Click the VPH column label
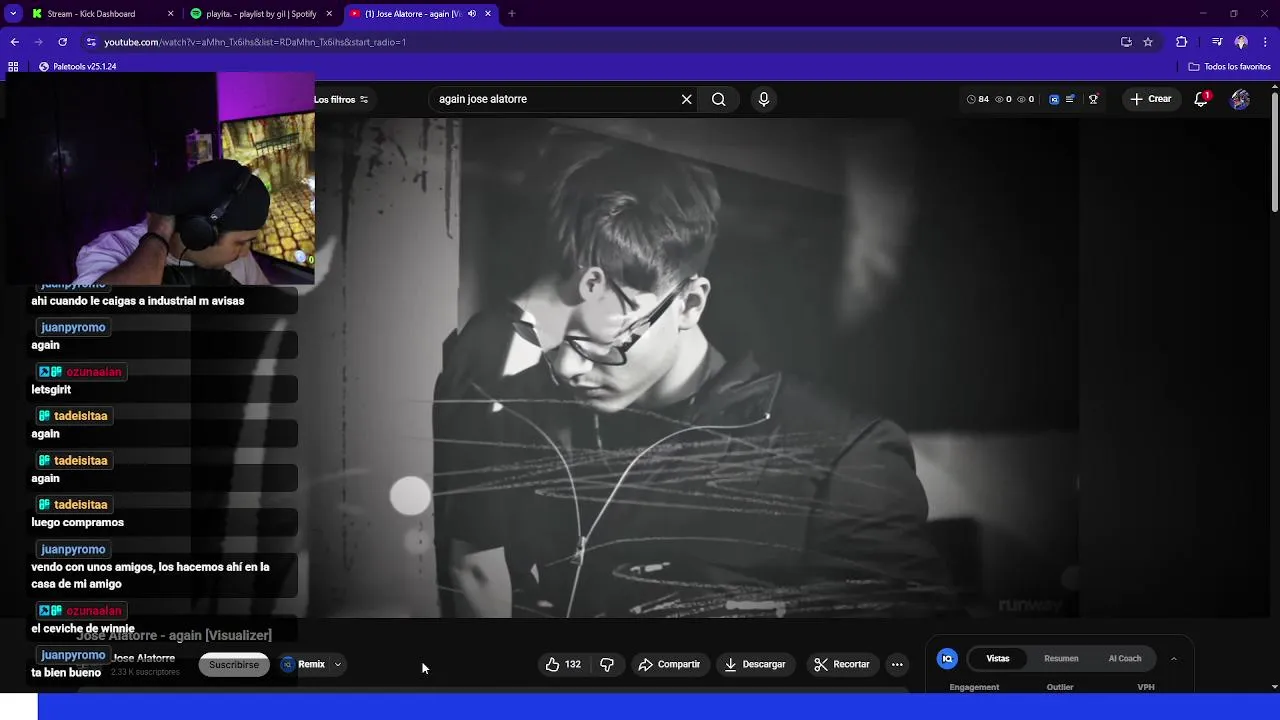The width and height of the screenshot is (1280, 720). pyautogui.click(x=1146, y=687)
